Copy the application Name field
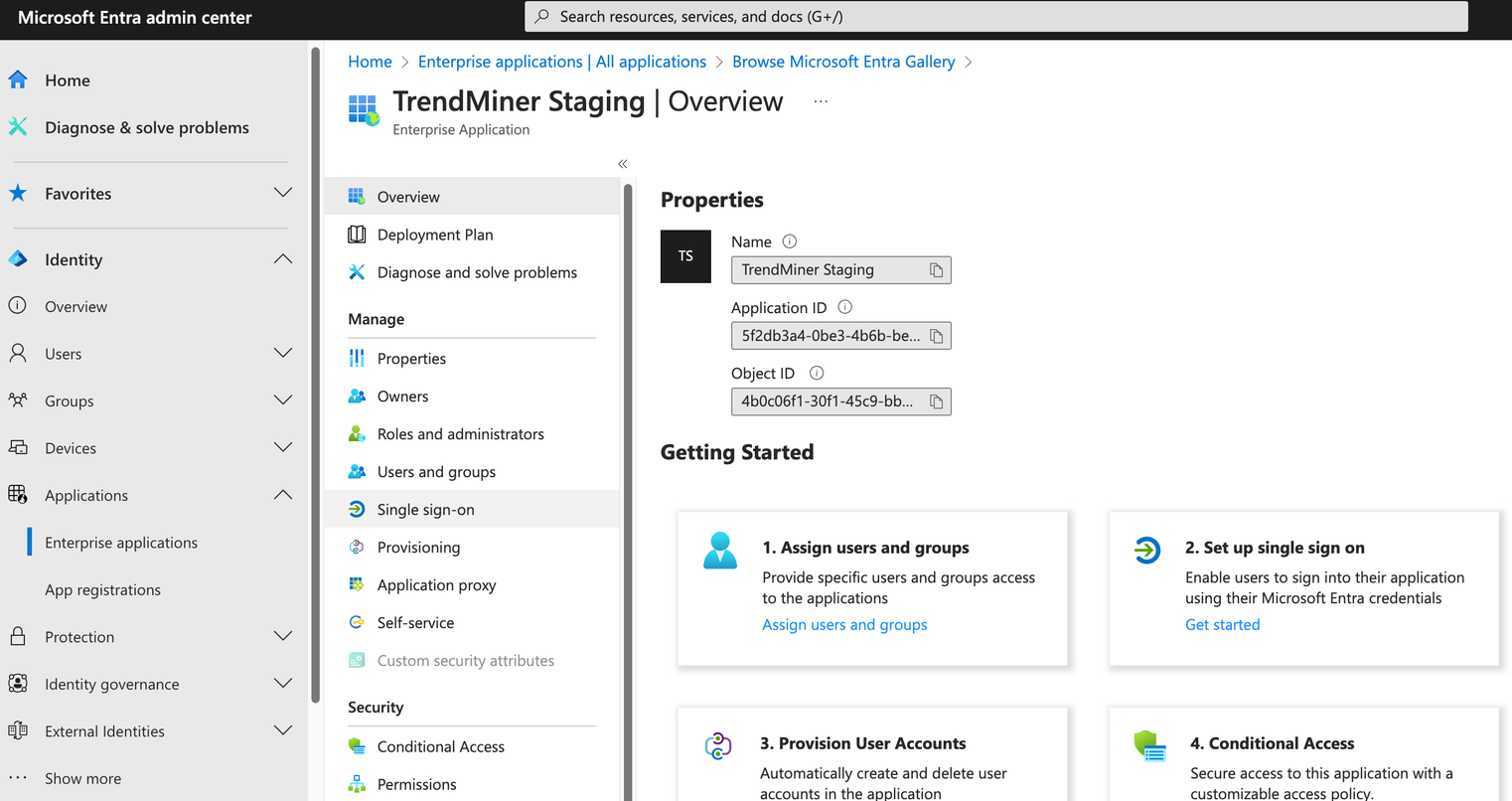This screenshot has height=801, width=1512. pos(936,270)
